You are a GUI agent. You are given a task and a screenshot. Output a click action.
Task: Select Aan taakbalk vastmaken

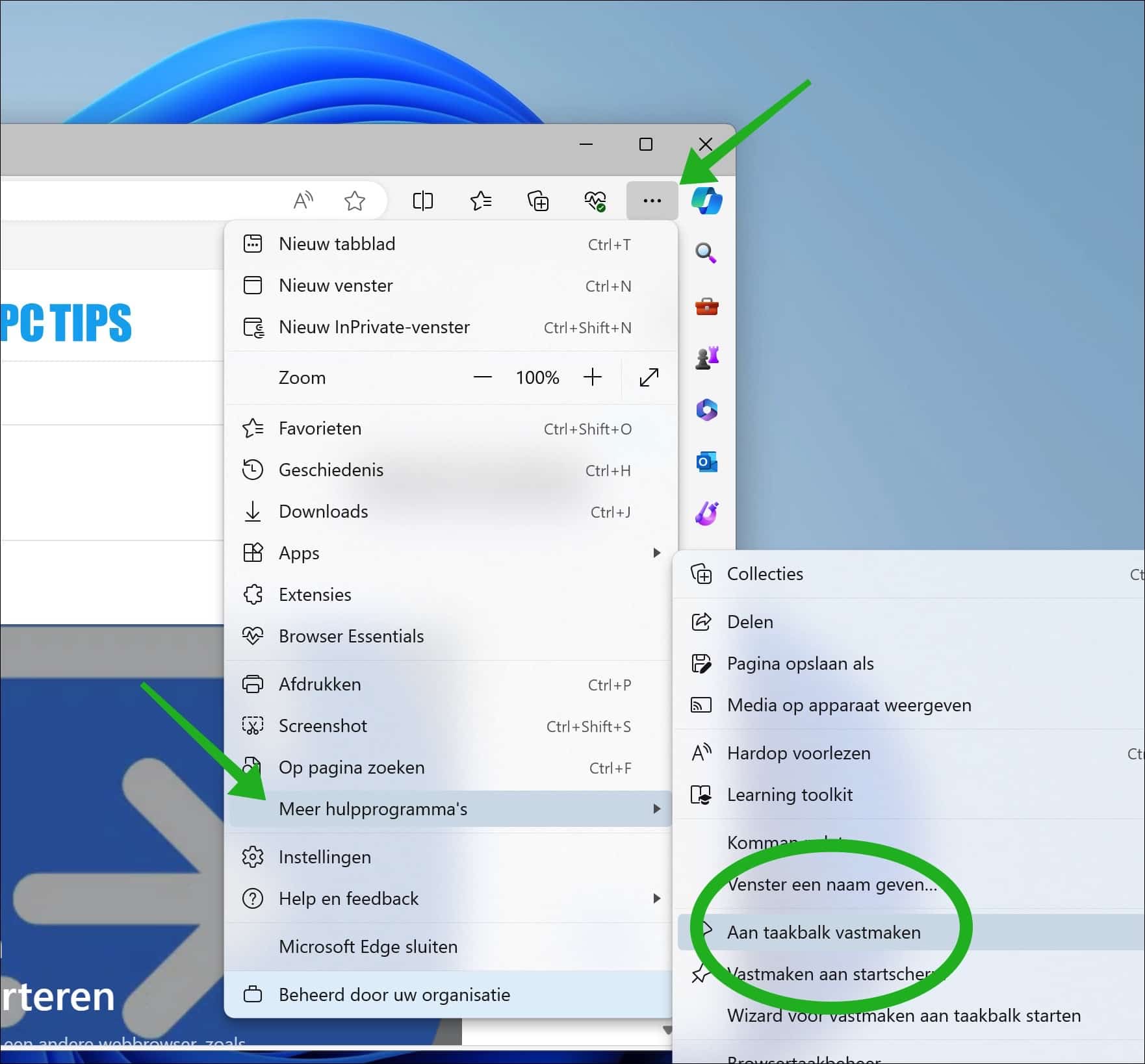tap(823, 932)
